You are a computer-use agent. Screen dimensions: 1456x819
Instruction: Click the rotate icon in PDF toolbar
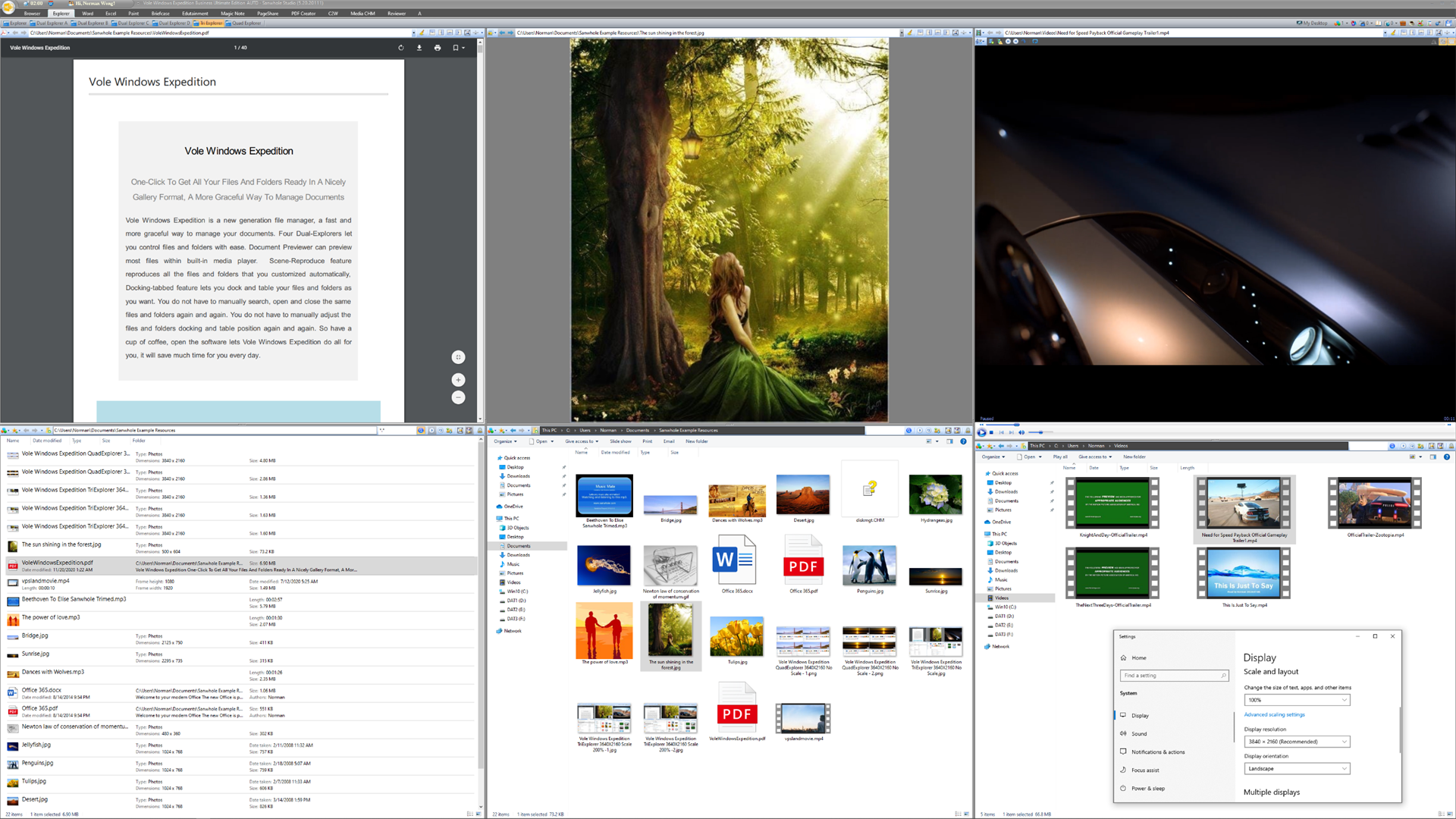400,48
